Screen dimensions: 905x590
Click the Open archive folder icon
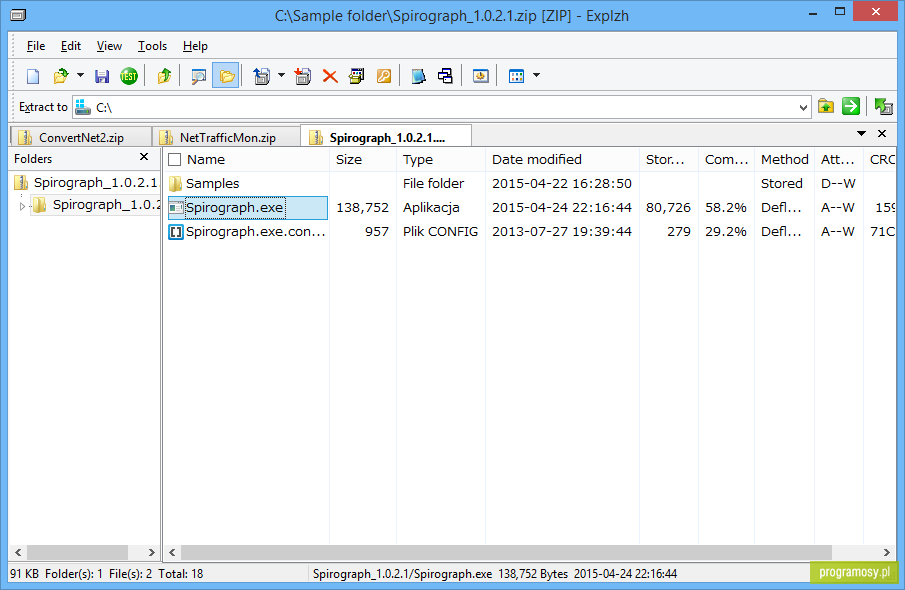point(60,76)
